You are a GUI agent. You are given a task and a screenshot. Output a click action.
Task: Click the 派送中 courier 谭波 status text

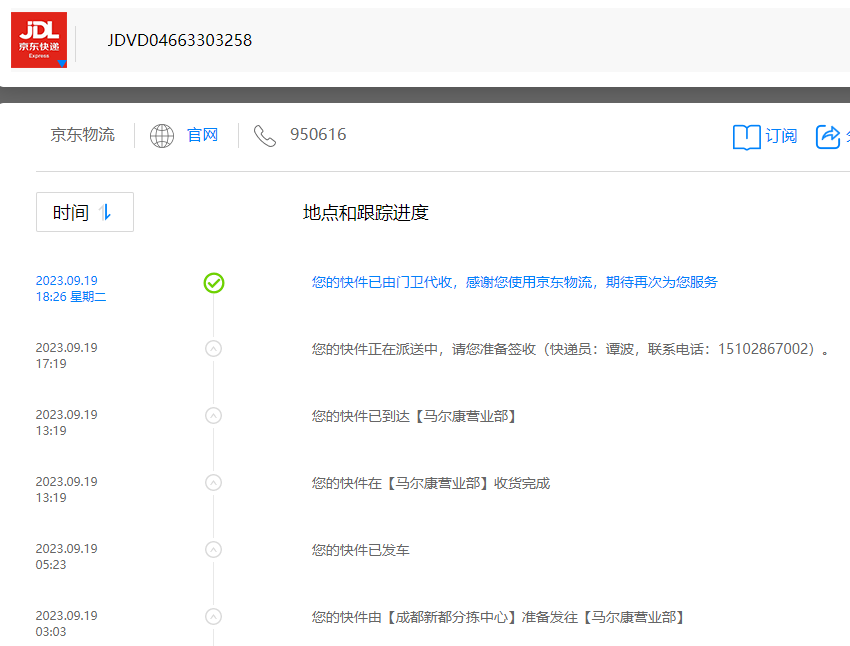click(570, 349)
